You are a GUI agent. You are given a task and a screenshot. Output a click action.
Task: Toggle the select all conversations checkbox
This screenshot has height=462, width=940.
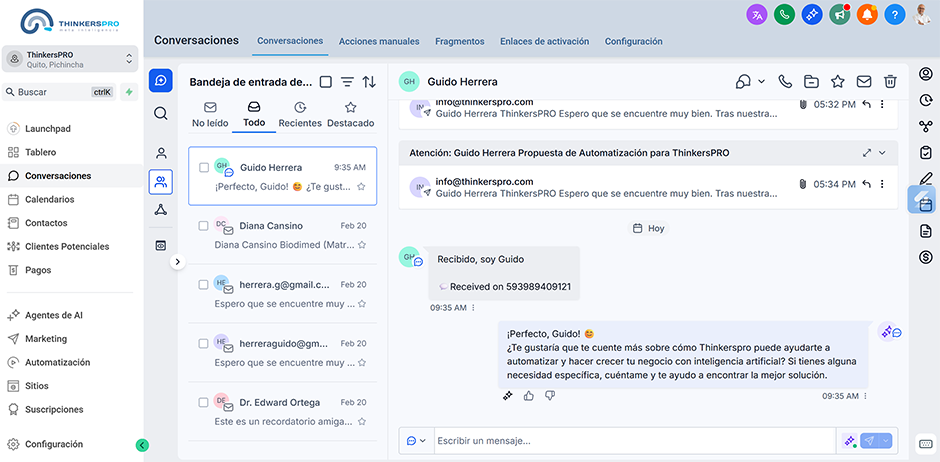pos(325,82)
